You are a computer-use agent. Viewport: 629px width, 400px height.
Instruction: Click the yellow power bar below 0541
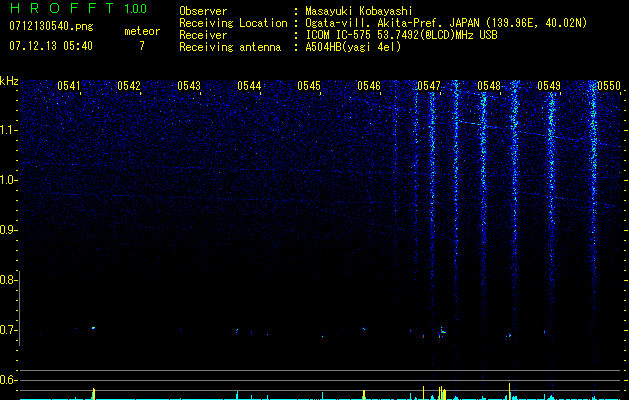[93, 394]
